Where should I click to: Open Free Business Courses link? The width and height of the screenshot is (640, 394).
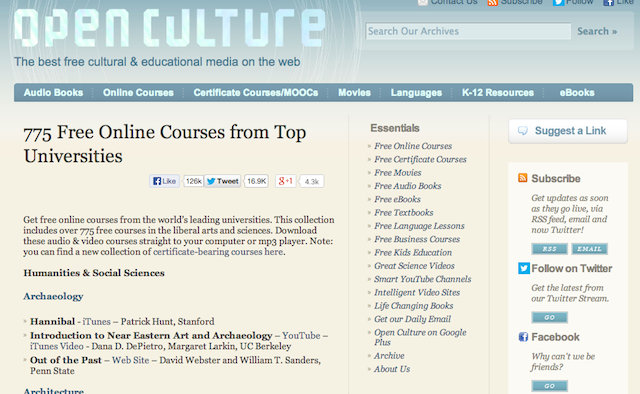click(417, 239)
